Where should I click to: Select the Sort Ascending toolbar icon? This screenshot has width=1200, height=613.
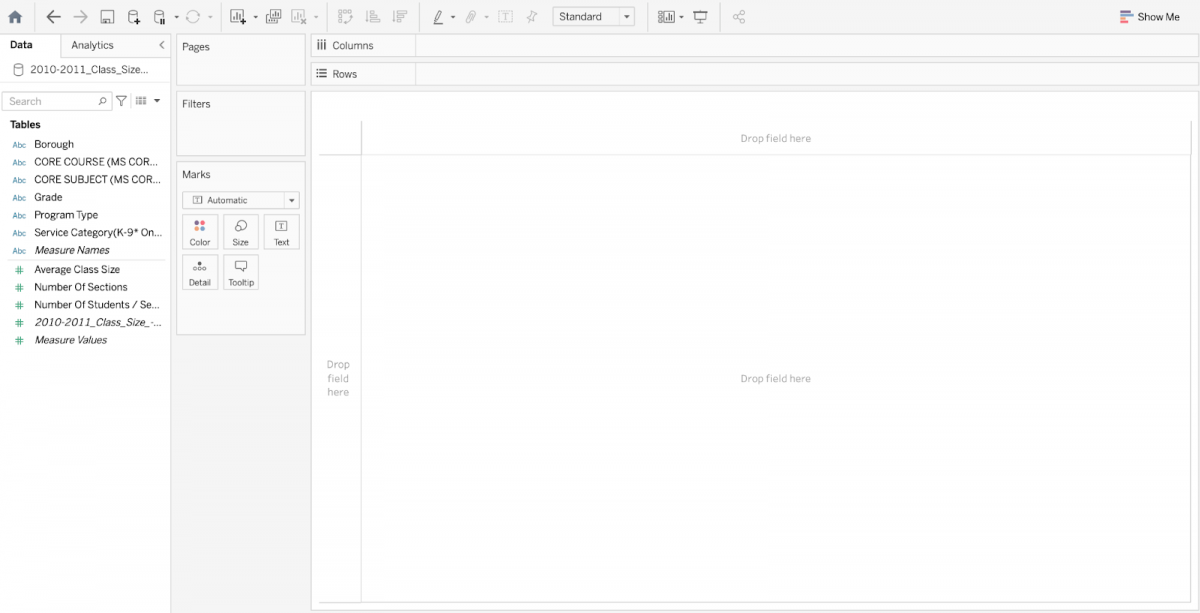pos(370,16)
